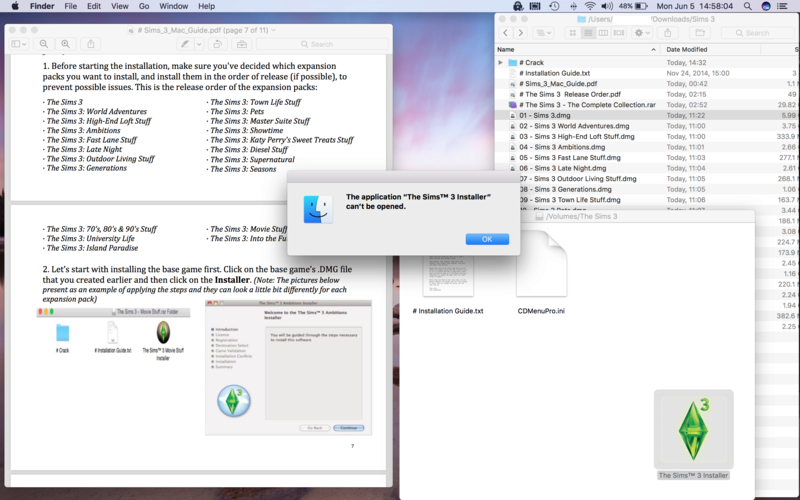Open the Edit menu
800x500 pixels.
(94, 6)
